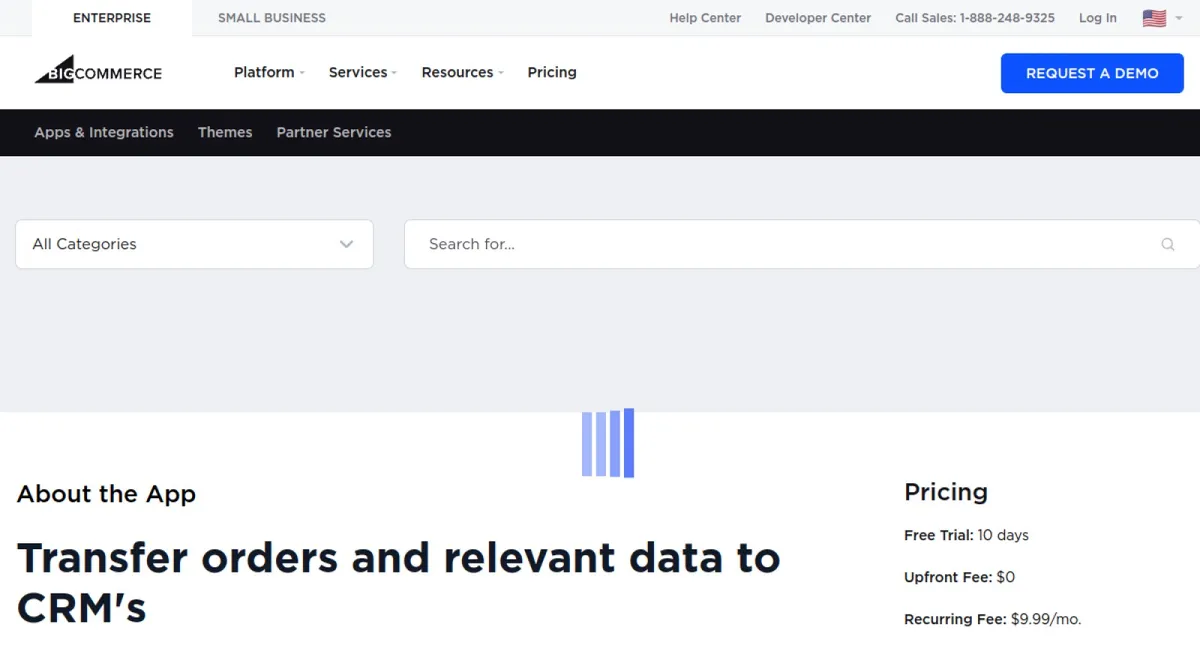Switch to the Enterprise tab

(x=112, y=18)
